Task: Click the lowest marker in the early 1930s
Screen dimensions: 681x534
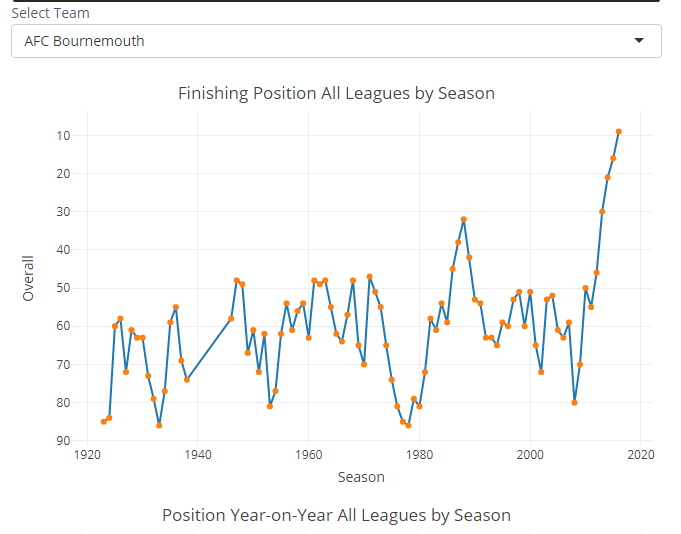Action: point(159,426)
